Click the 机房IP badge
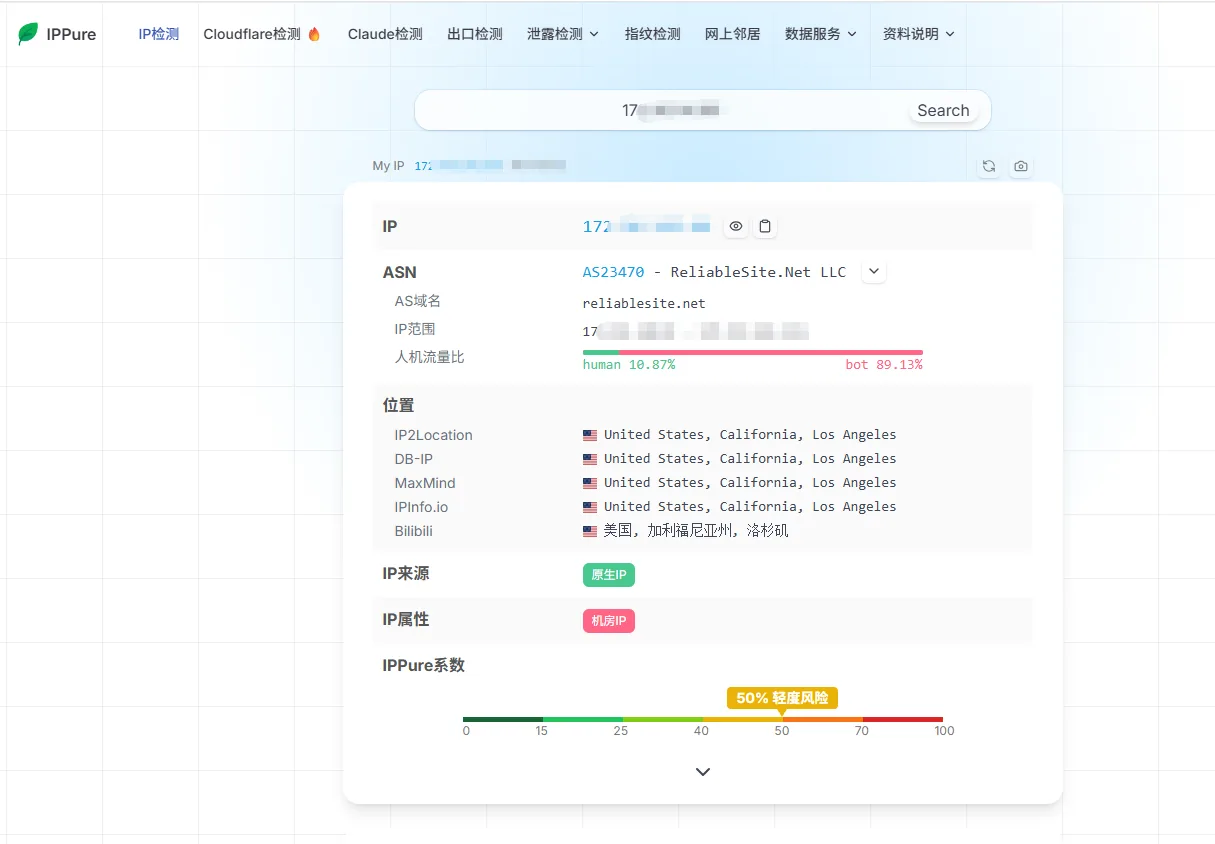The image size is (1215, 844). pyautogui.click(x=609, y=621)
